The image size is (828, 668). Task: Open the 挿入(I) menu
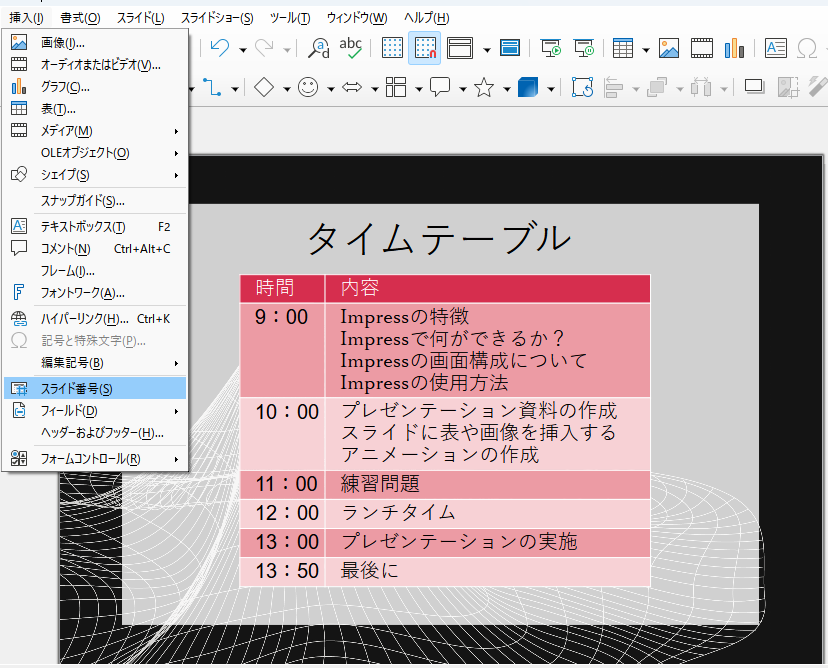click(26, 18)
